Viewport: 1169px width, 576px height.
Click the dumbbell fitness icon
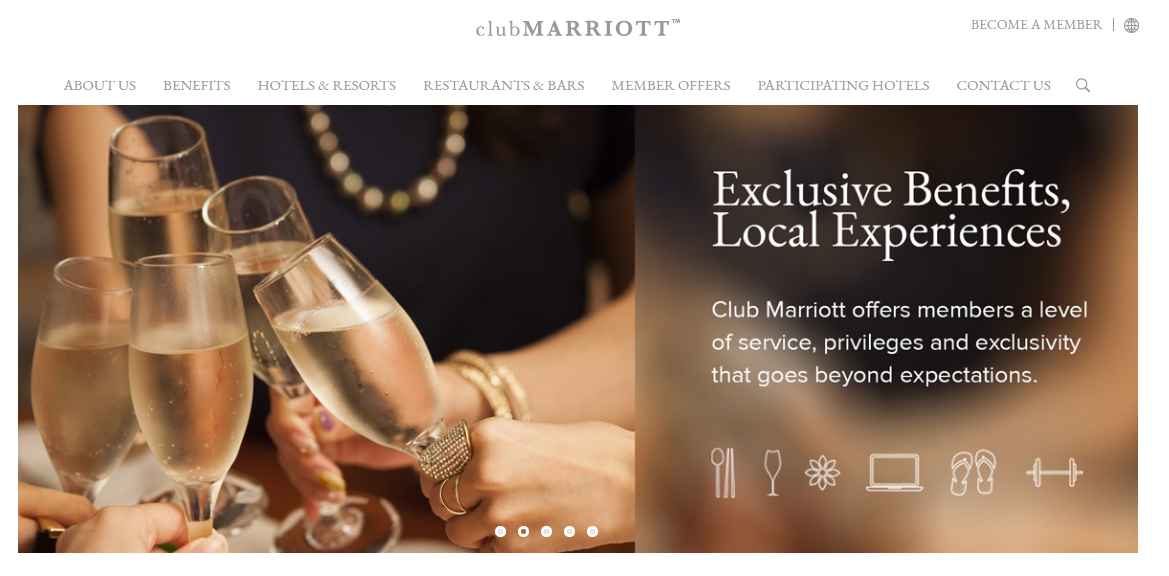1054,472
